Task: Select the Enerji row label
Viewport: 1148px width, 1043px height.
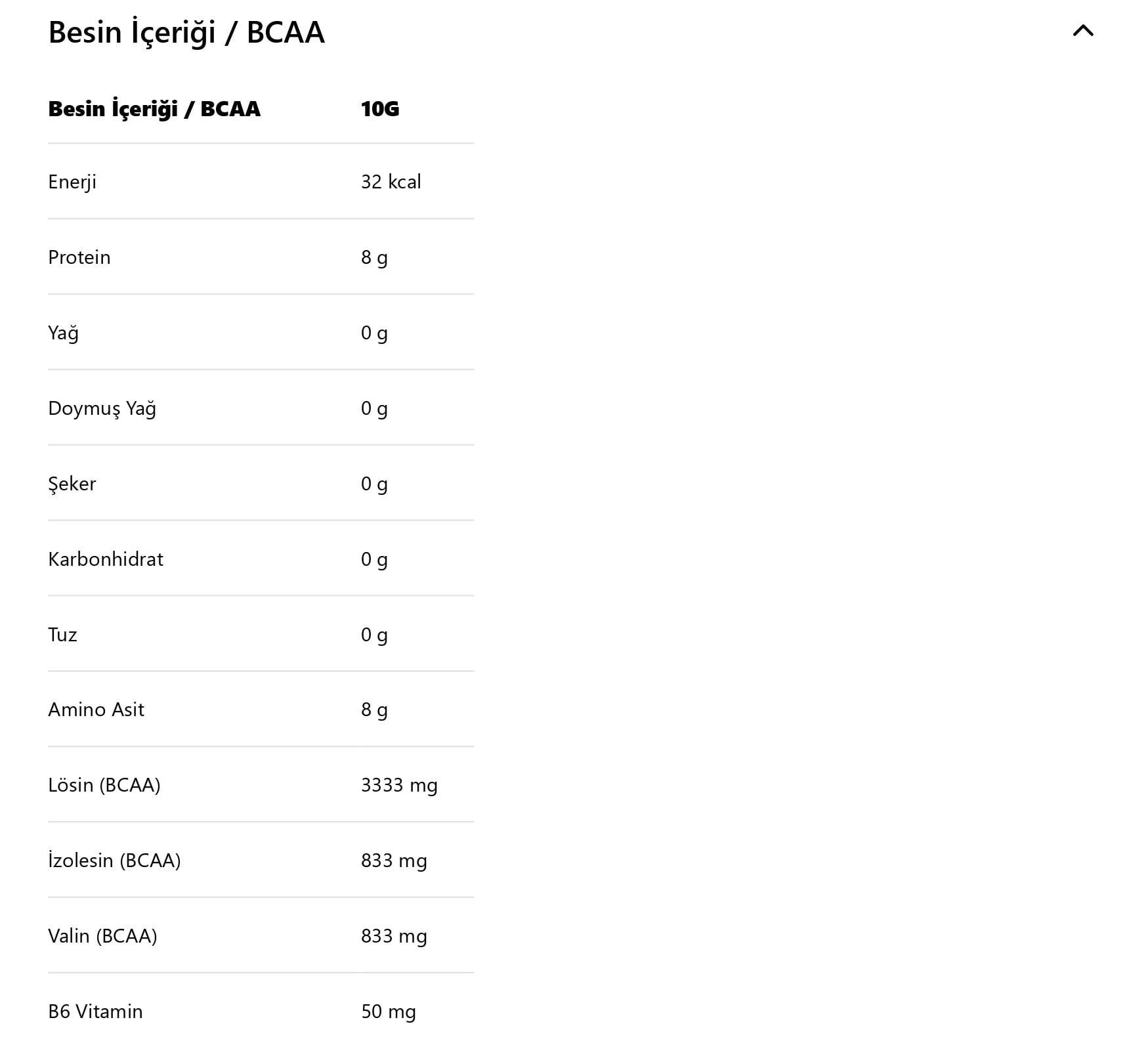Action: pos(72,182)
